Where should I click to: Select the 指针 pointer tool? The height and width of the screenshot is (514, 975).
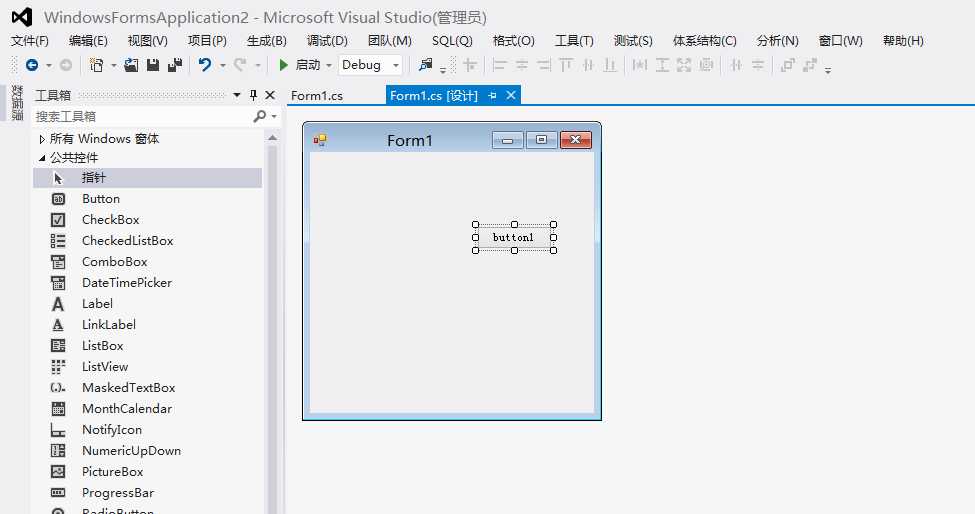click(147, 178)
